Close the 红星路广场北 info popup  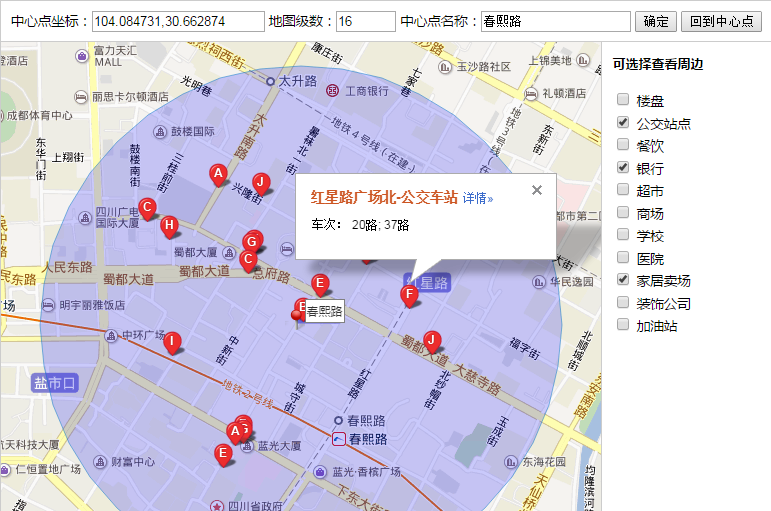(x=537, y=190)
